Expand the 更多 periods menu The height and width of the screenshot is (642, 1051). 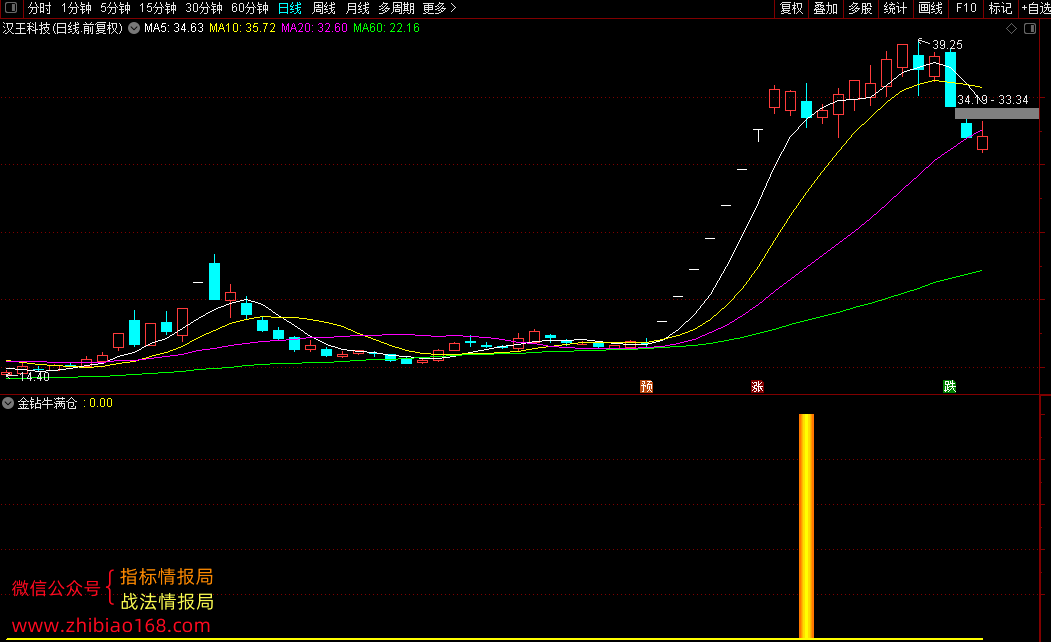coord(440,8)
